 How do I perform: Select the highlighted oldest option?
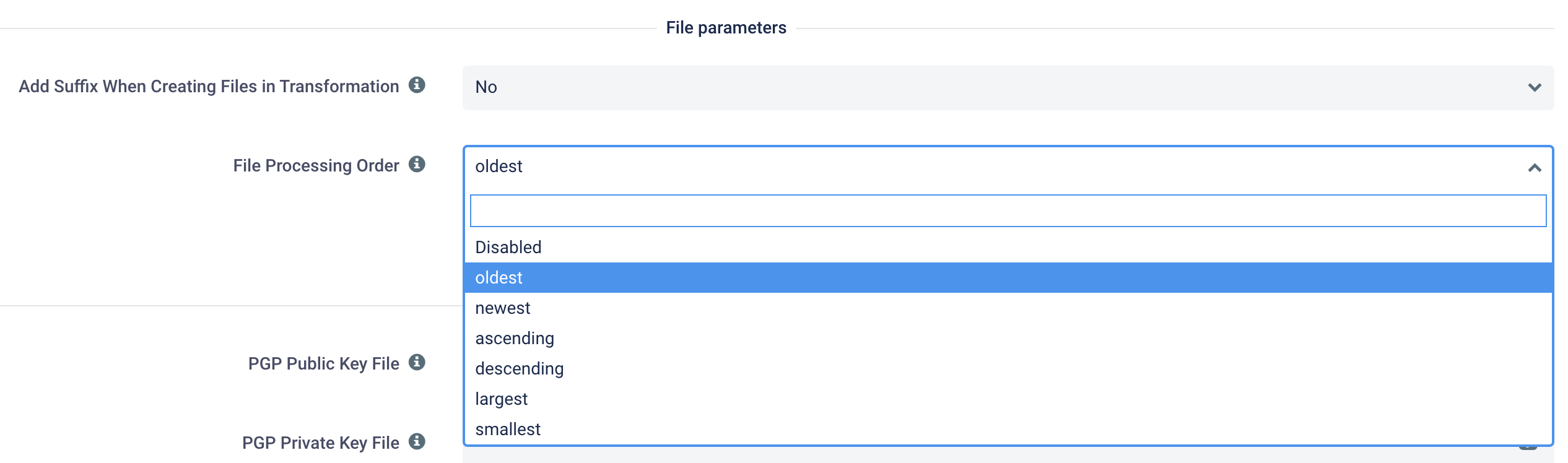(x=1008, y=277)
